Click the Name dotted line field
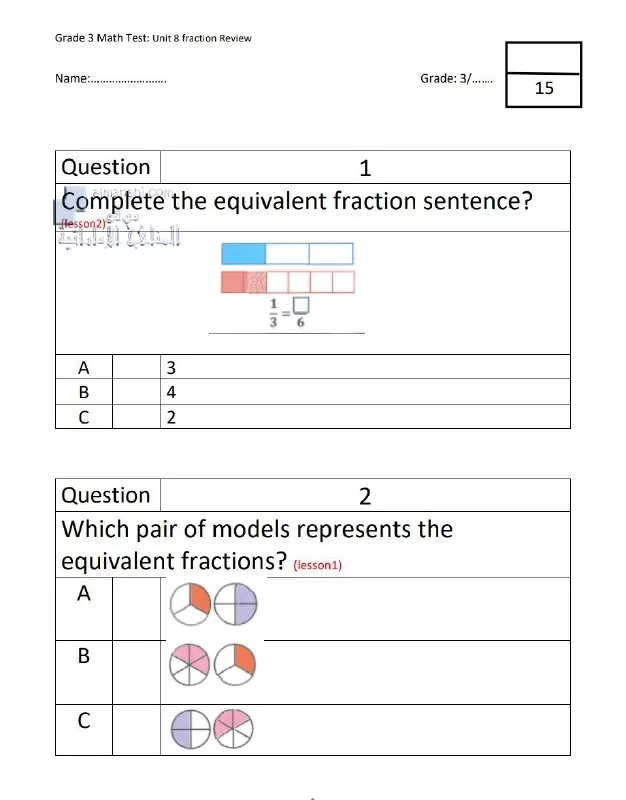 (128, 80)
